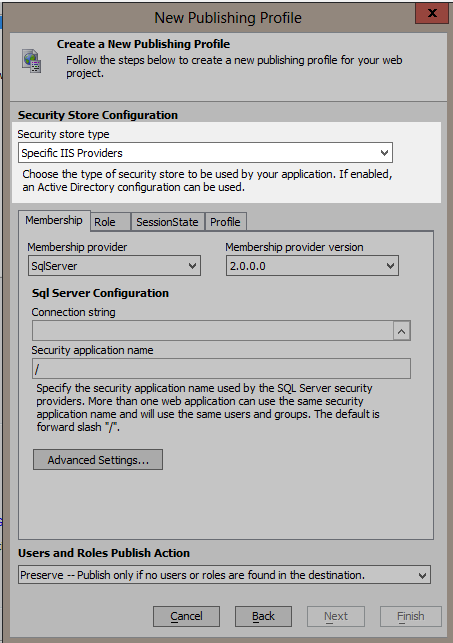
Task: Click the Cancel button
Action: click(x=187, y=616)
